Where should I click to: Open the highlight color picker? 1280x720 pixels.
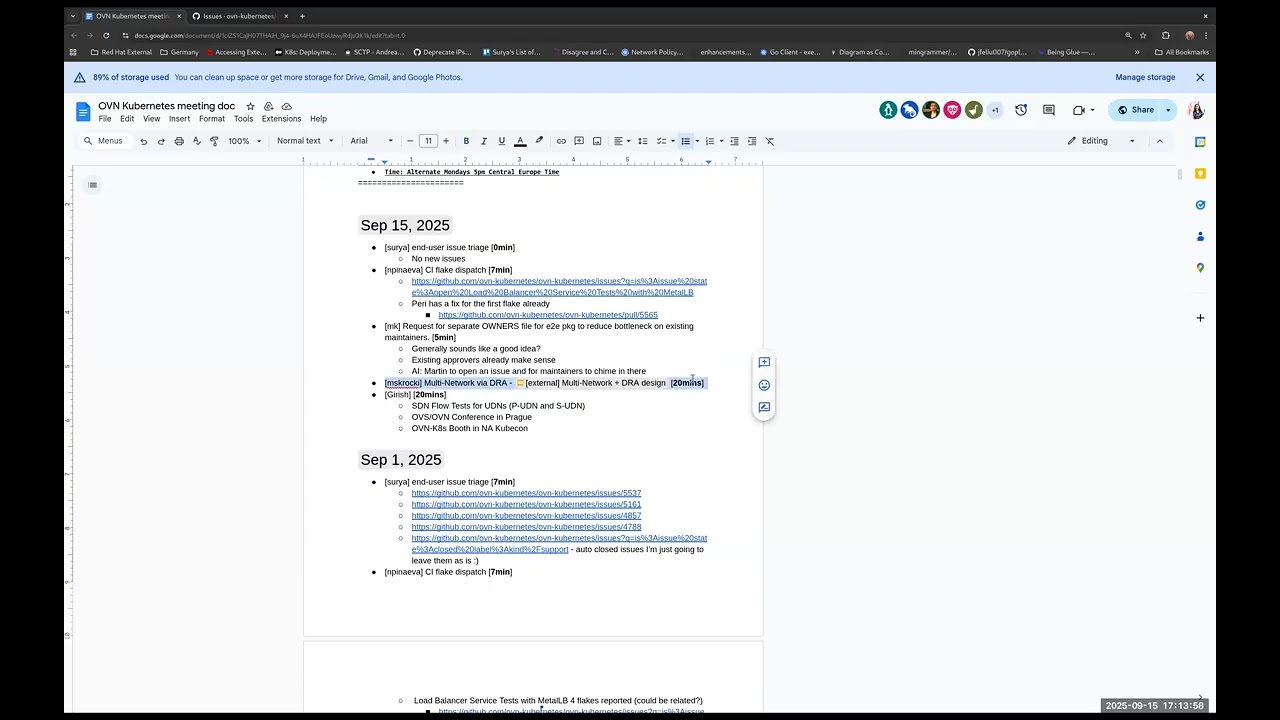coord(539,141)
